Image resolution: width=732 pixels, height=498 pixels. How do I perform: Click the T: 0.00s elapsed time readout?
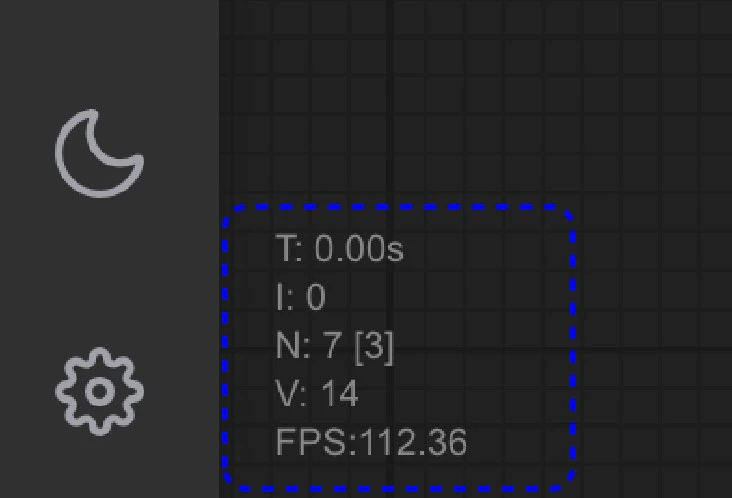click(x=339, y=248)
